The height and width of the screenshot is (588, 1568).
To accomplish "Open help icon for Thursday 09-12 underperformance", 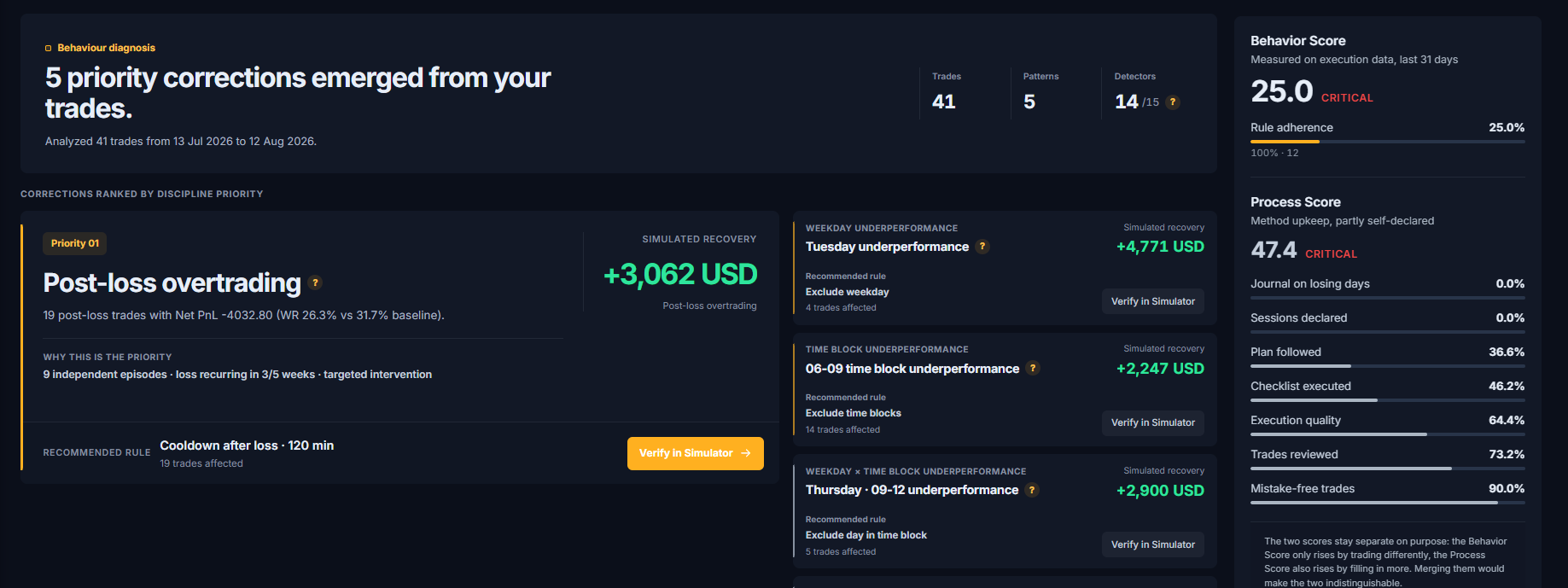I will (x=1032, y=490).
